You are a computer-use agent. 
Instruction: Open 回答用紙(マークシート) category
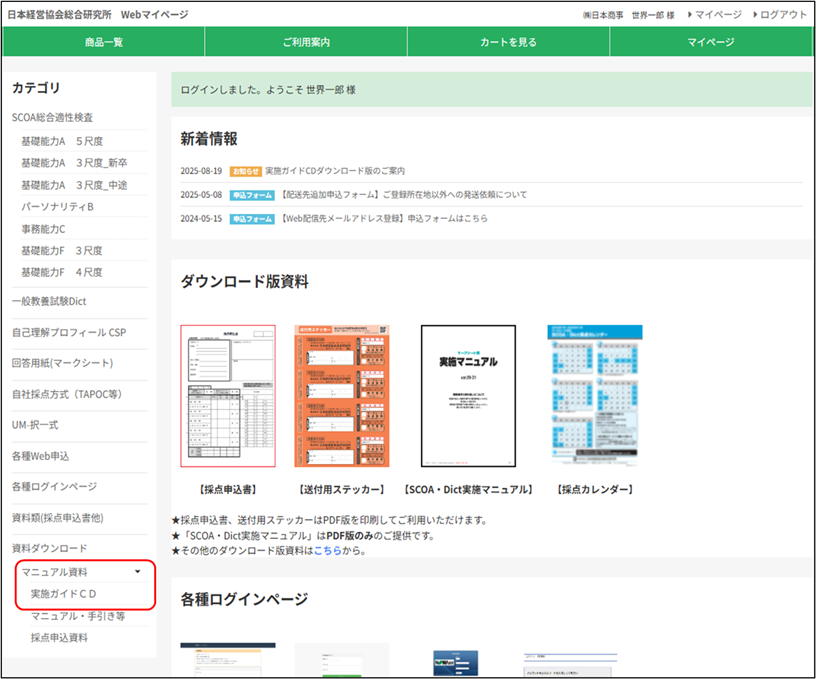[62, 362]
